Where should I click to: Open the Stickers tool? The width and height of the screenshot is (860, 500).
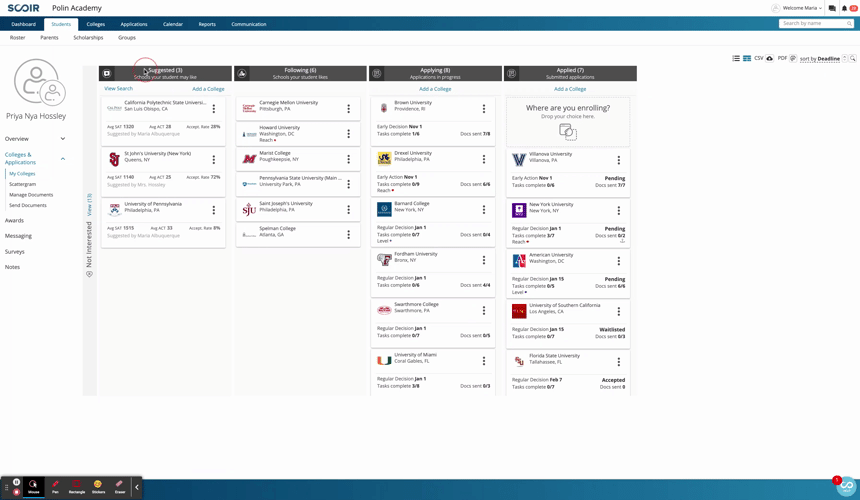(98, 486)
